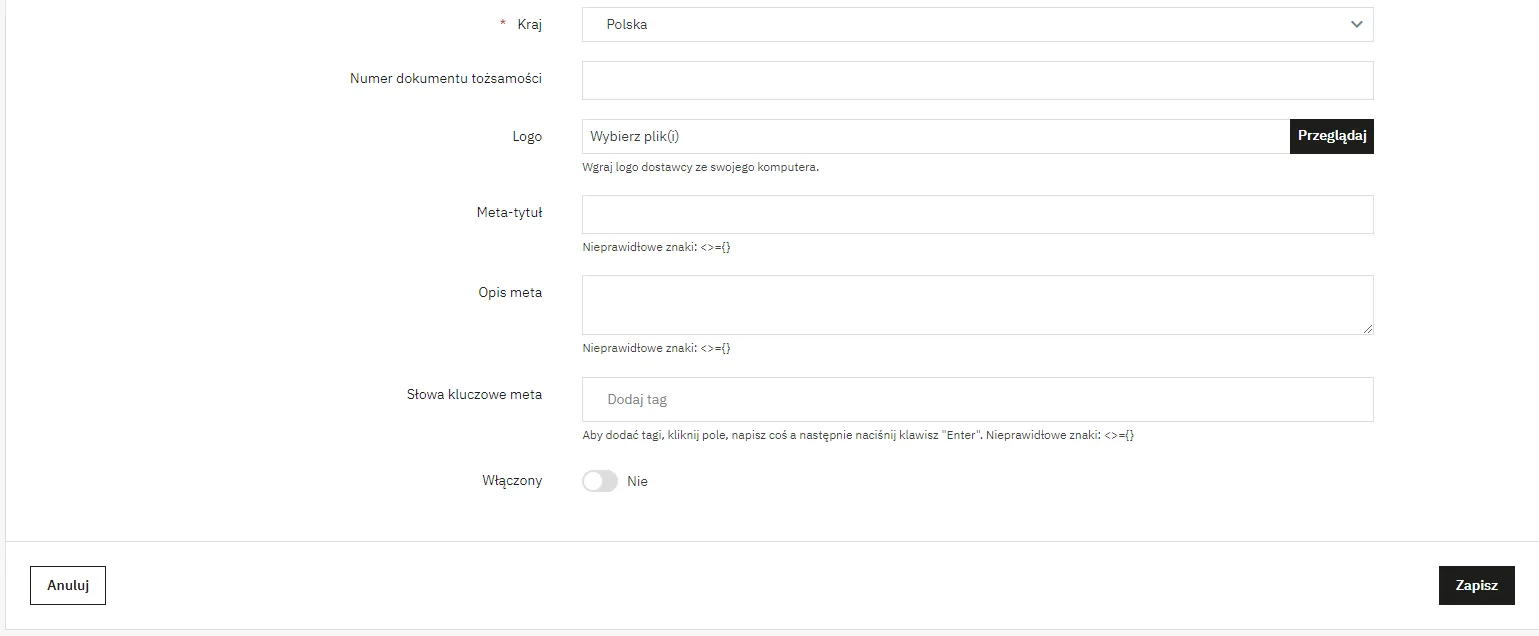
Task: Click the Numer dokumentu tożsamości label
Action: click(446, 78)
